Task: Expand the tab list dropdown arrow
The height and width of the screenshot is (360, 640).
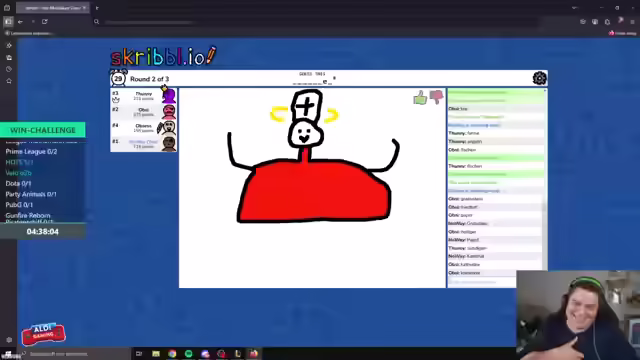Action: (x=575, y=8)
